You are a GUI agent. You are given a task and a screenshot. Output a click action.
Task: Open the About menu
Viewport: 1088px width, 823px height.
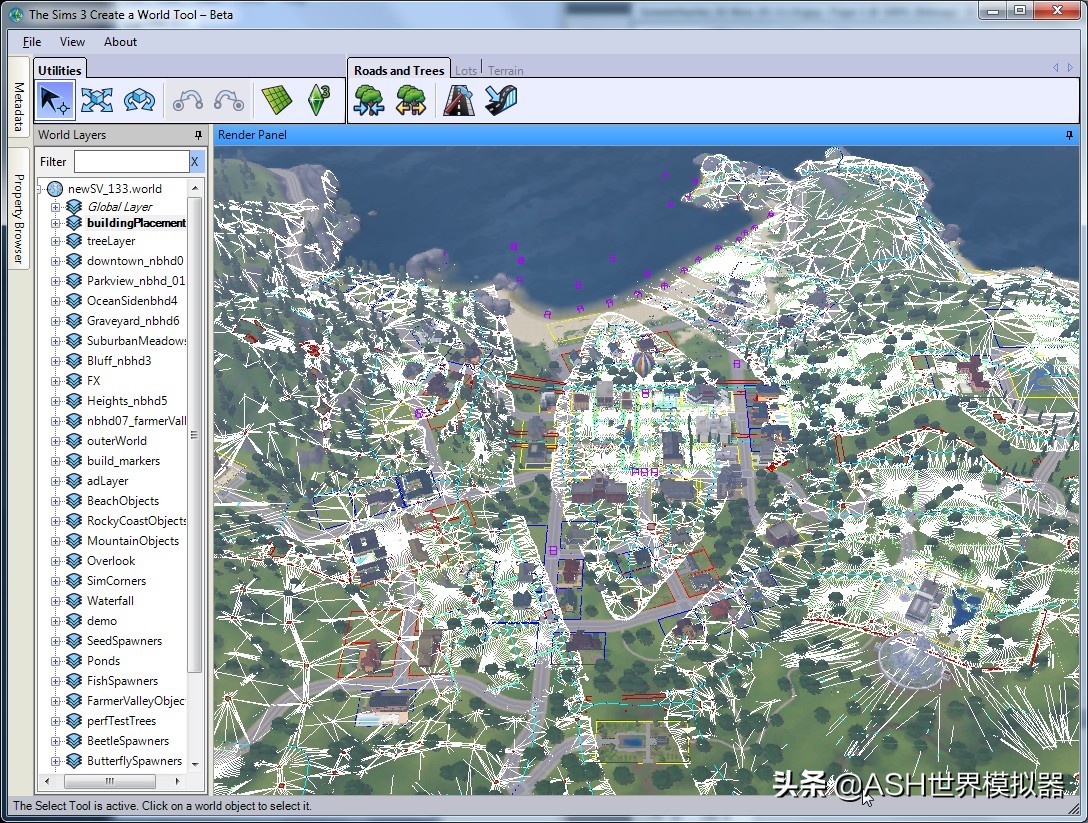click(x=120, y=42)
